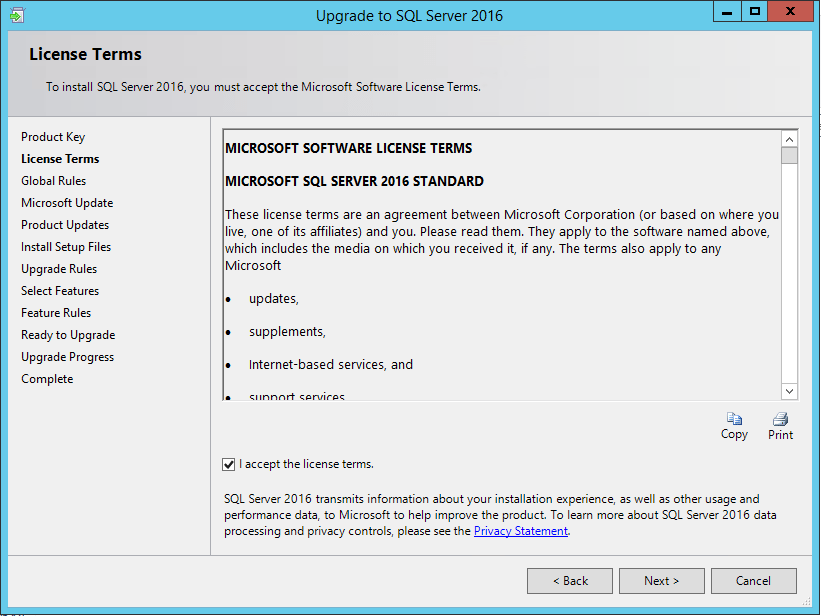This screenshot has height=616, width=821.
Task: Minimize the Upgrade to SQL Server window
Action: pyautogui.click(x=727, y=12)
